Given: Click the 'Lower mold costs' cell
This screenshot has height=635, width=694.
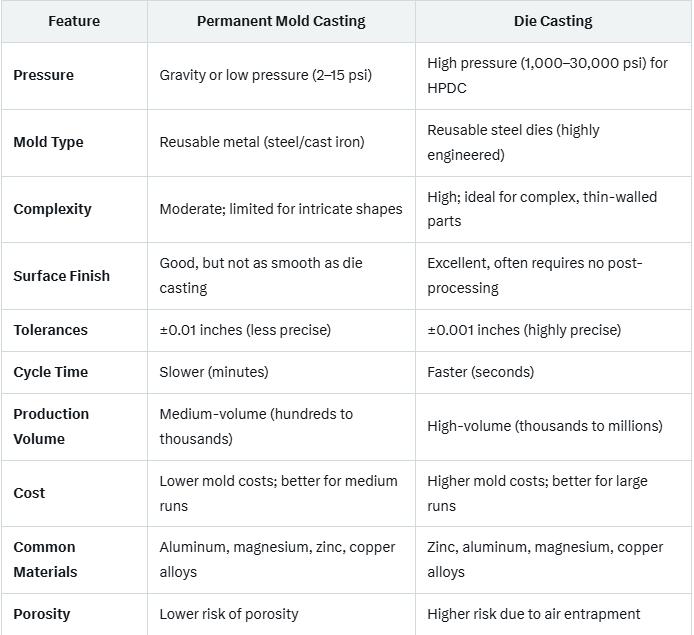Looking at the screenshot, I should click(279, 493).
